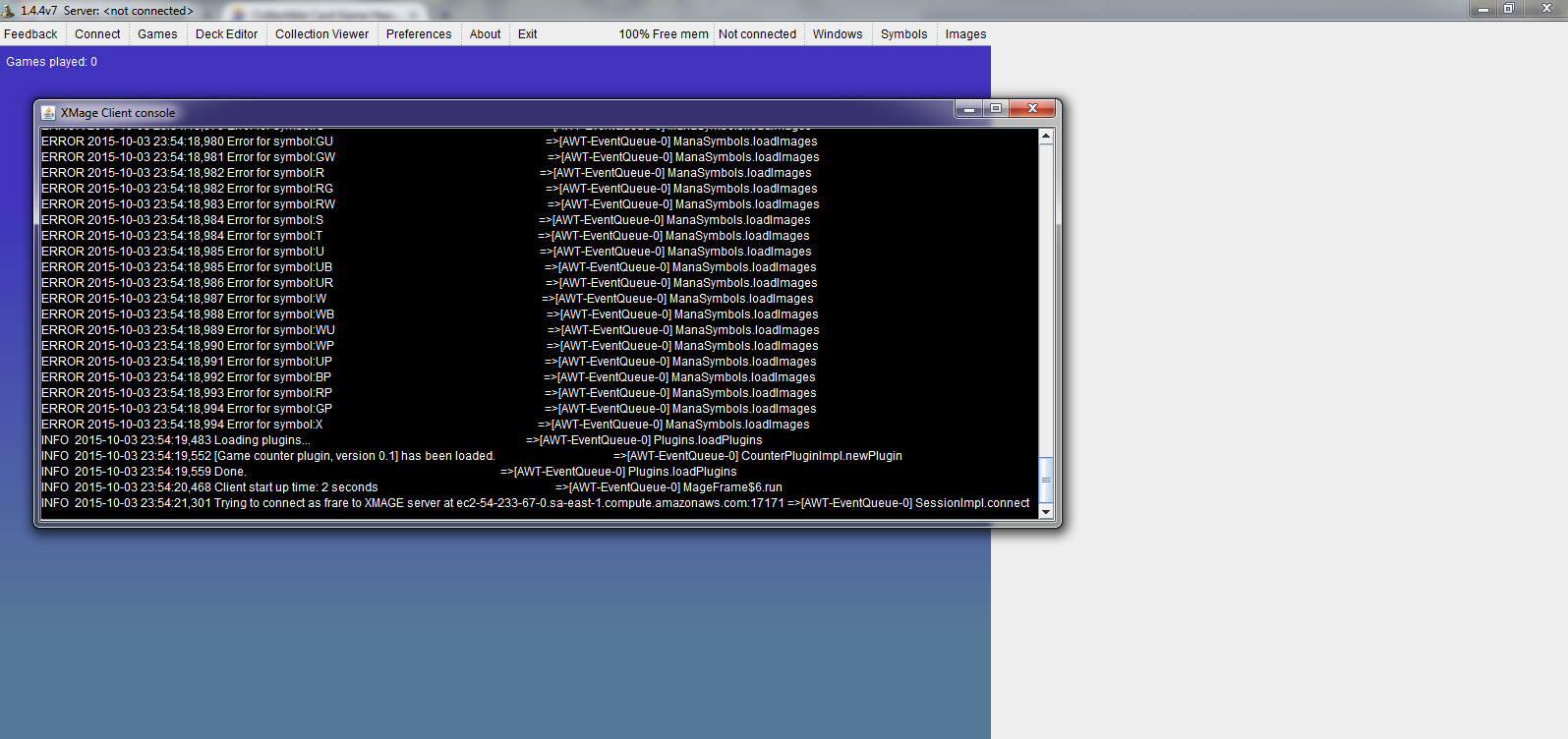Click the XMage Client console window icon

tap(48, 113)
